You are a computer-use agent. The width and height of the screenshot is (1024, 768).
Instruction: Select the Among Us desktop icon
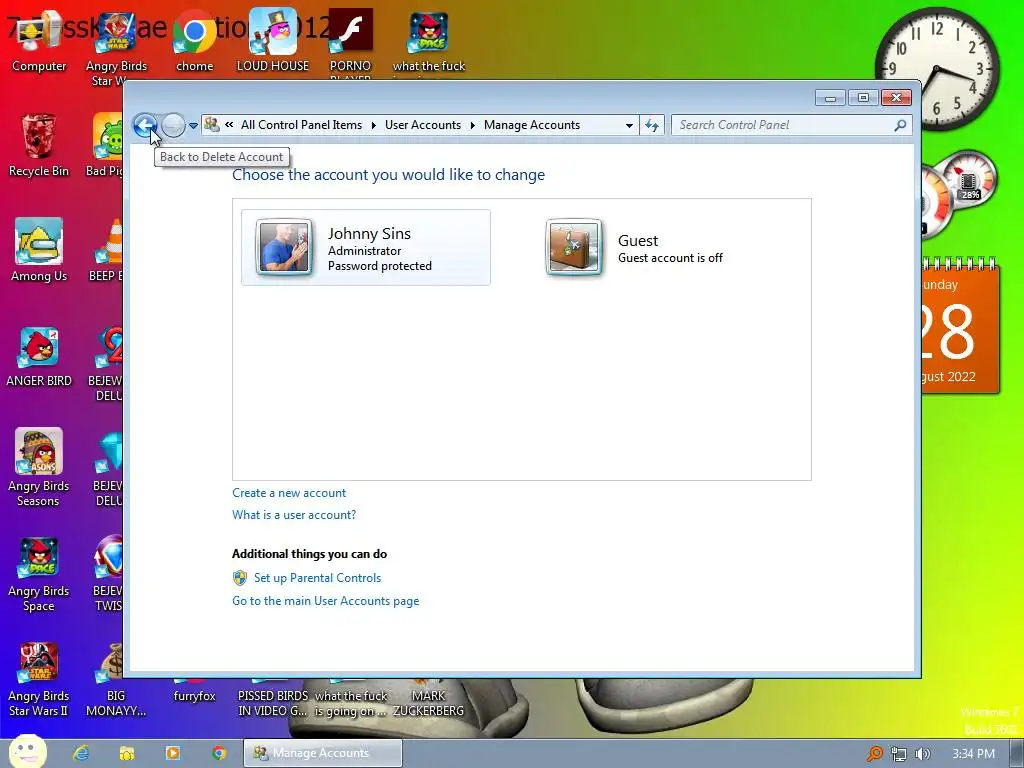coord(39,251)
